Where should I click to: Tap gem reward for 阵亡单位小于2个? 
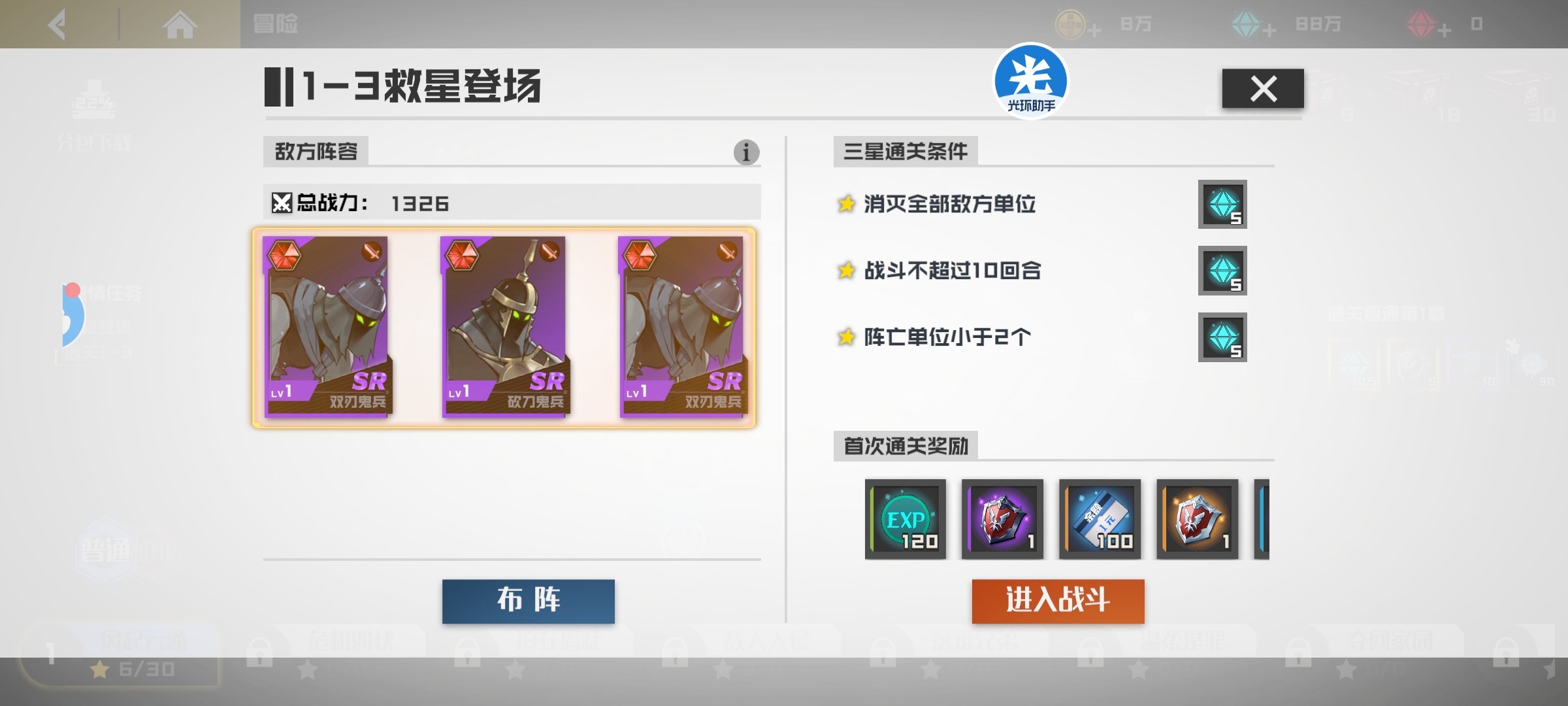(x=1222, y=337)
